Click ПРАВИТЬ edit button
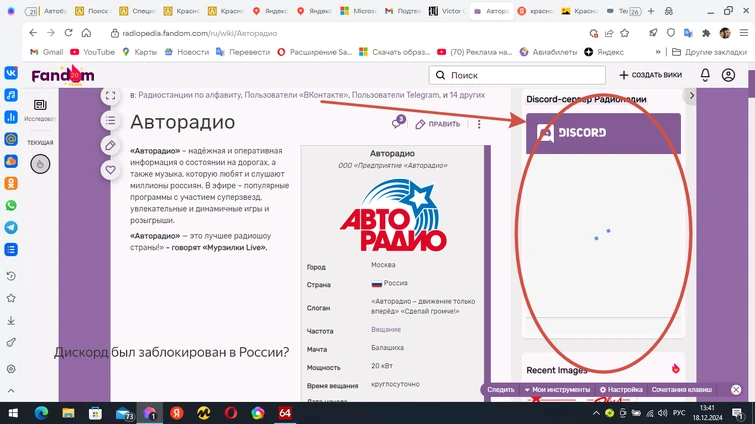The height and width of the screenshot is (424, 755). point(438,124)
